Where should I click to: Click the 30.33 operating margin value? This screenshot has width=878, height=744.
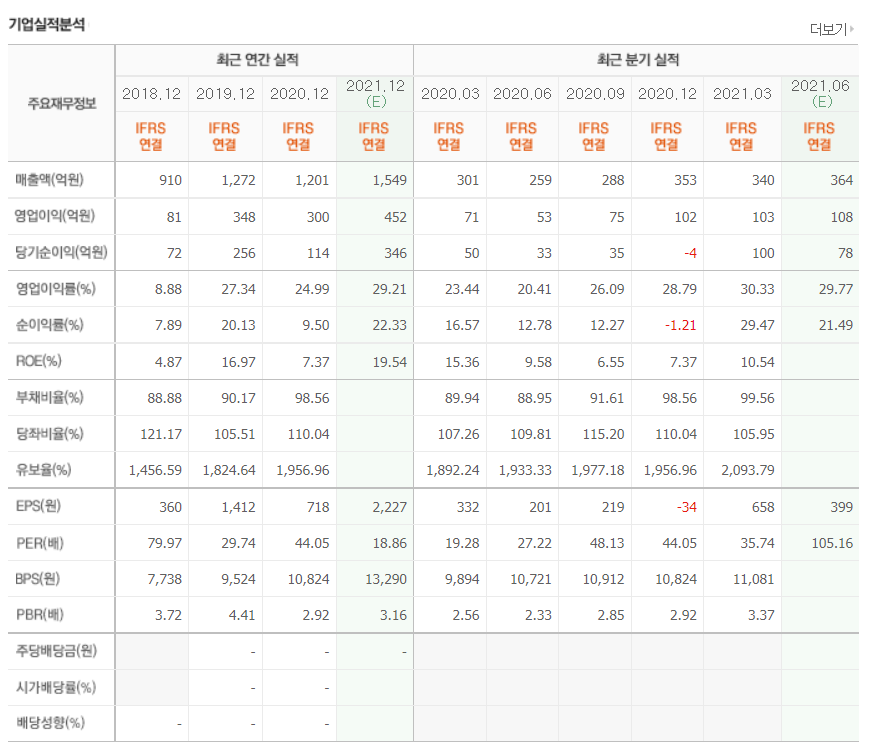coord(758,289)
